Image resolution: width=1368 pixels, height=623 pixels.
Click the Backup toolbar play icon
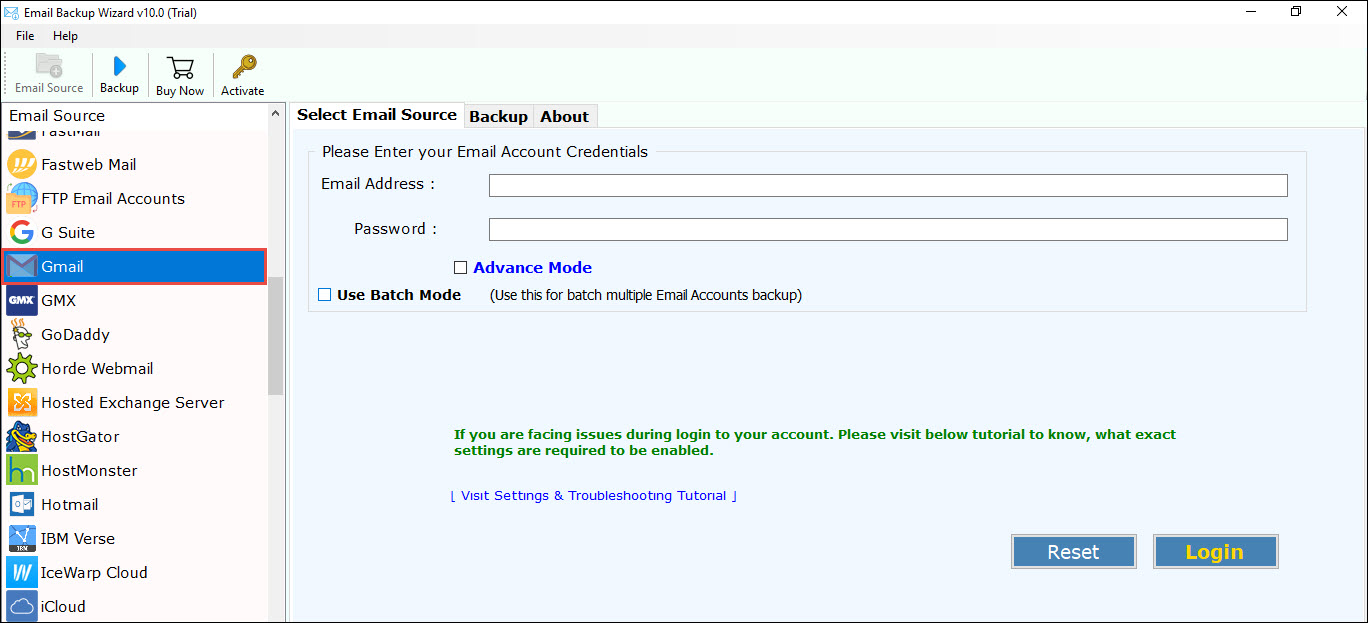pos(120,66)
